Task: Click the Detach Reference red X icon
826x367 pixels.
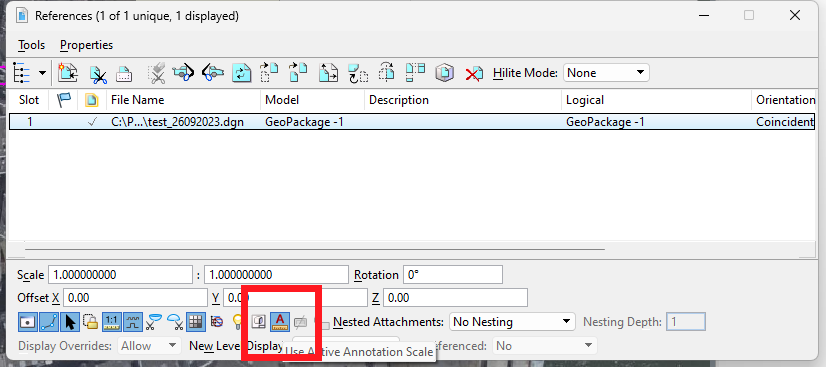Action: (x=474, y=73)
